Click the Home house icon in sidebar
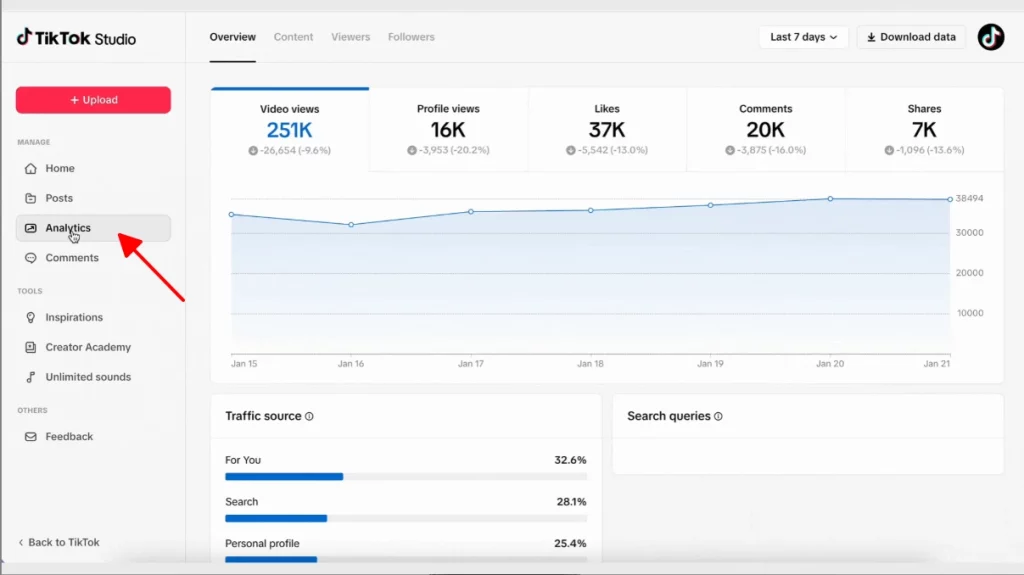 [x=31, y=169]
